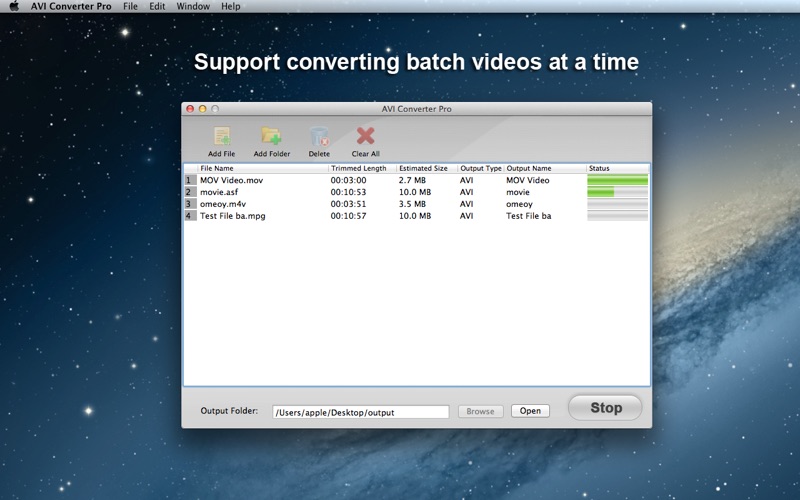Click progress bar of MOV Video.mov
800x500 pixels.
[x=617, y=180]
